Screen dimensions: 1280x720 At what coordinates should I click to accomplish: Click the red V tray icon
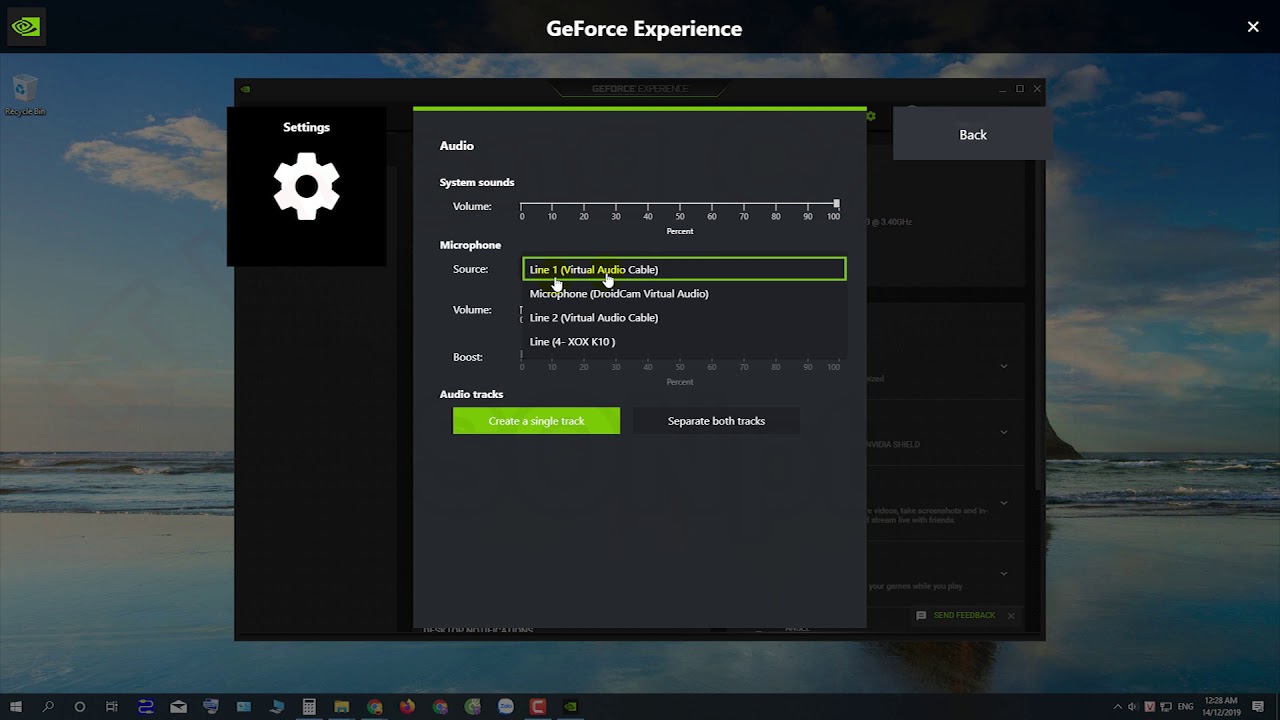coord(1150,707)
